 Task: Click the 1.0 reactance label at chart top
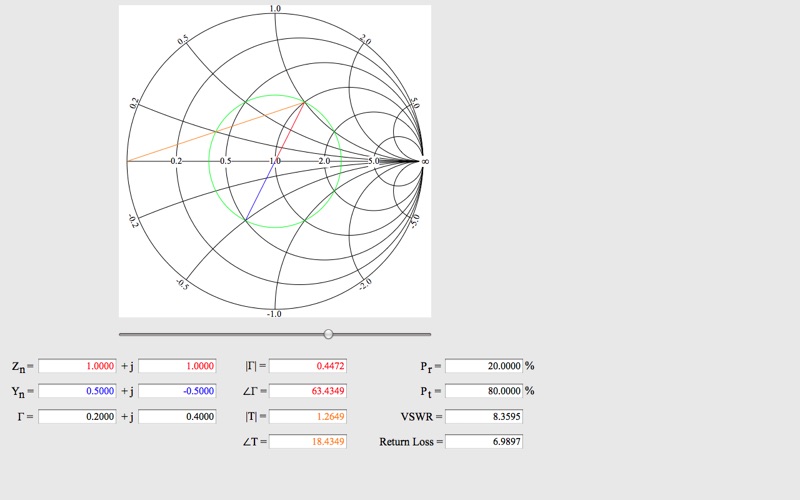275,8
